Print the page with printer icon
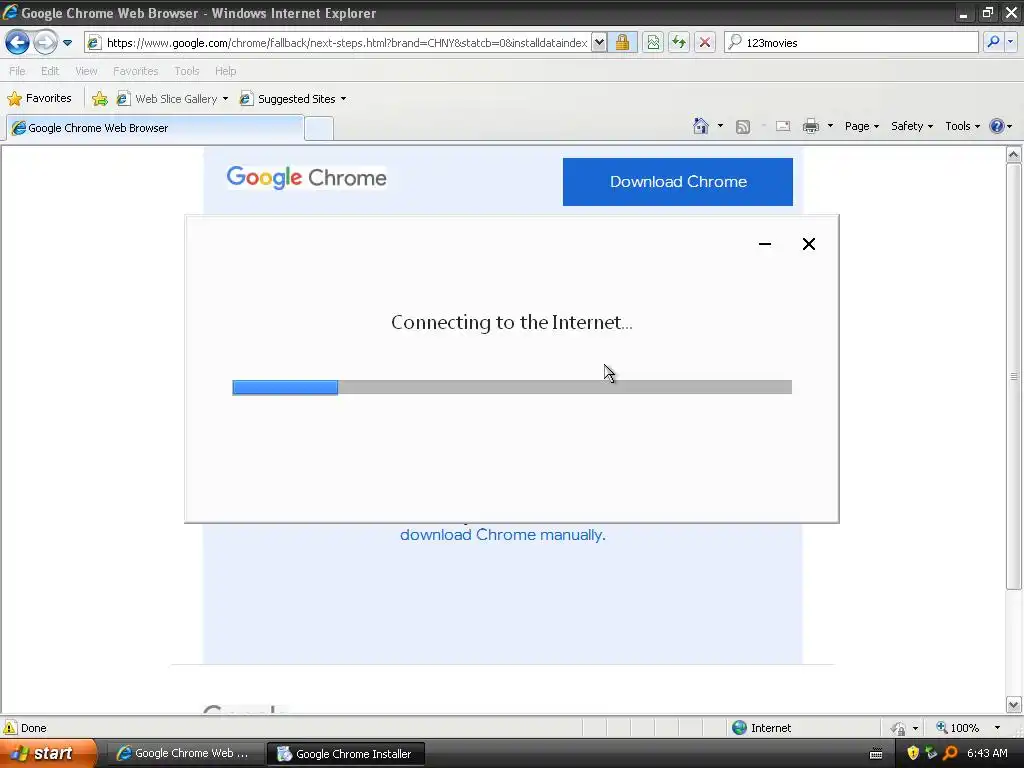This screenshot has width=1024, height=768. [810, 126]
